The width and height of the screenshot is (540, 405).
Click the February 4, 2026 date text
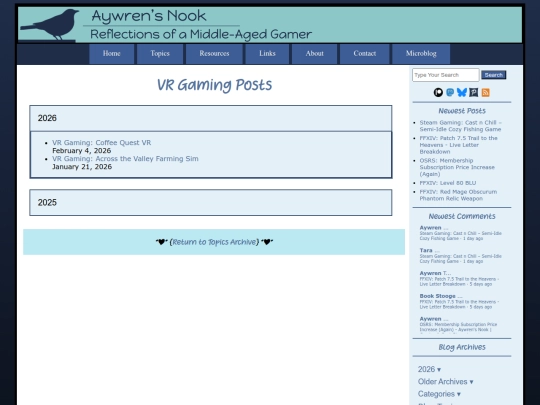coord(82,151)
